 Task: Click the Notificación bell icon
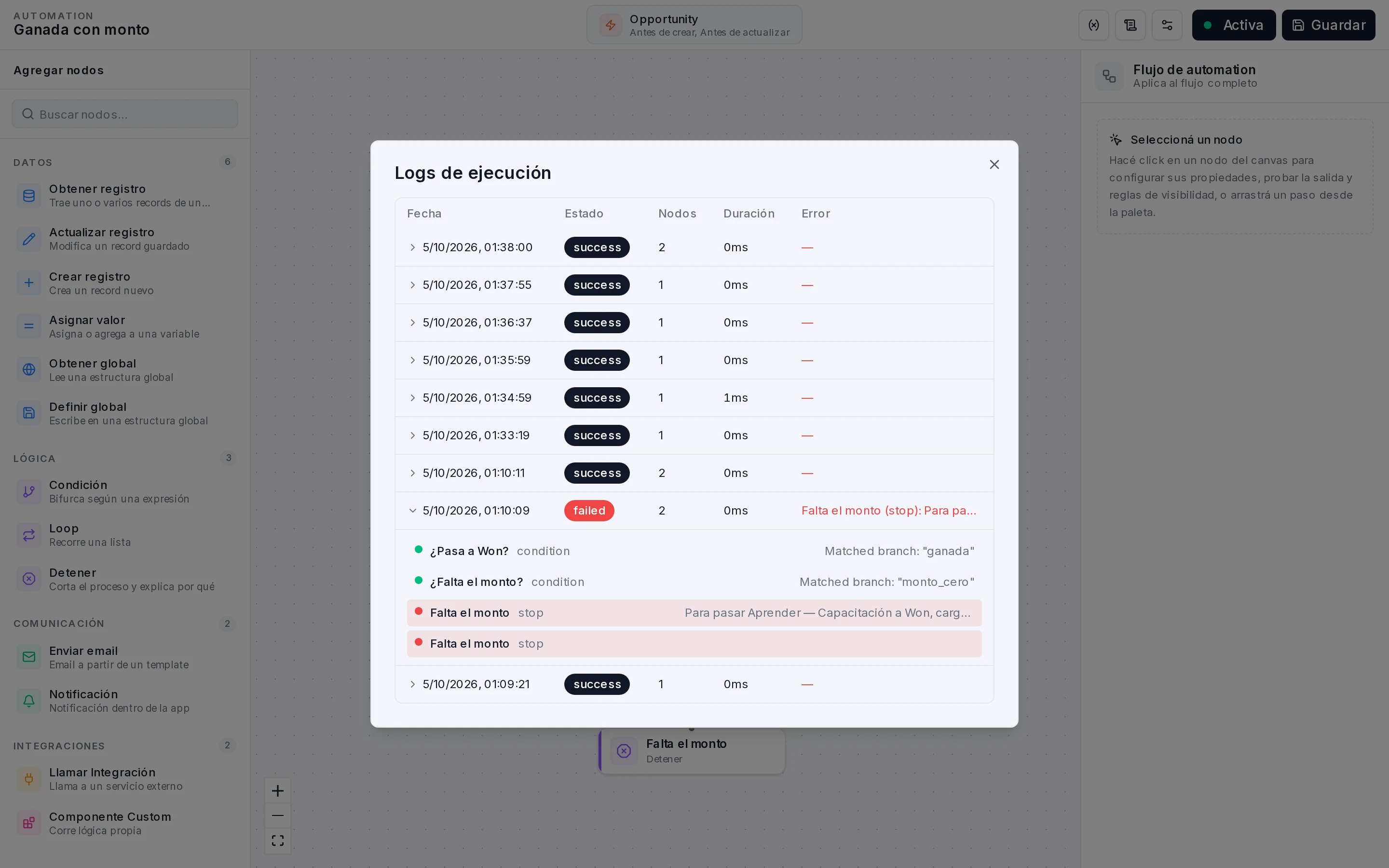tap(29, 701)
